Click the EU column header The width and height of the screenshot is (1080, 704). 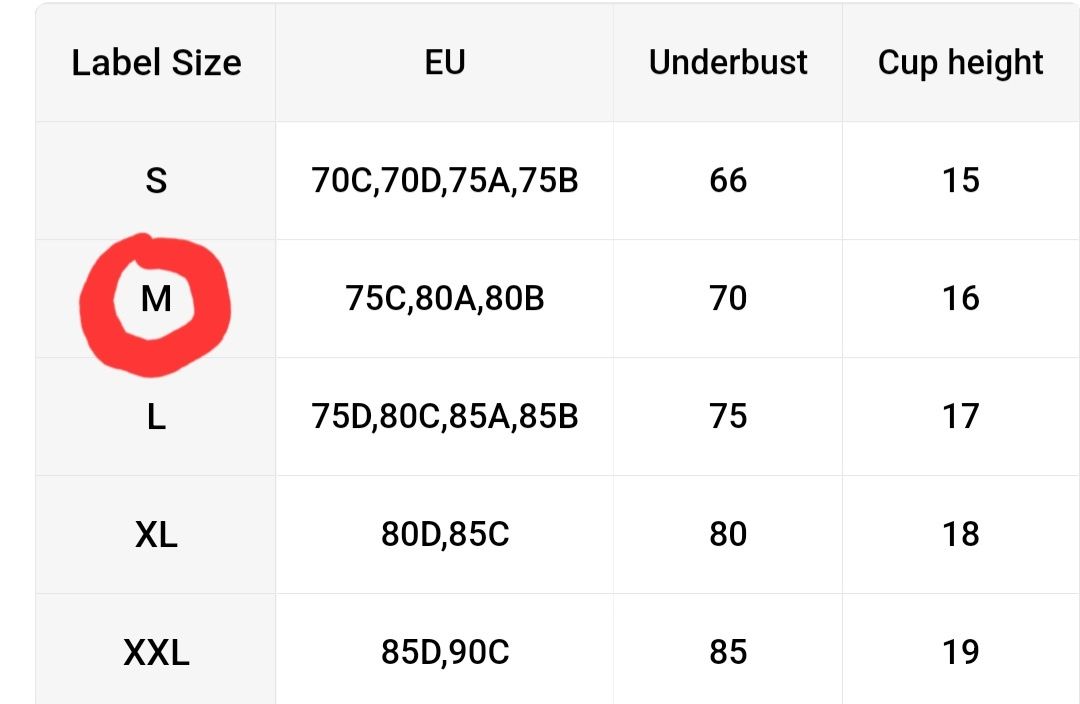click(x=445, y=63)
